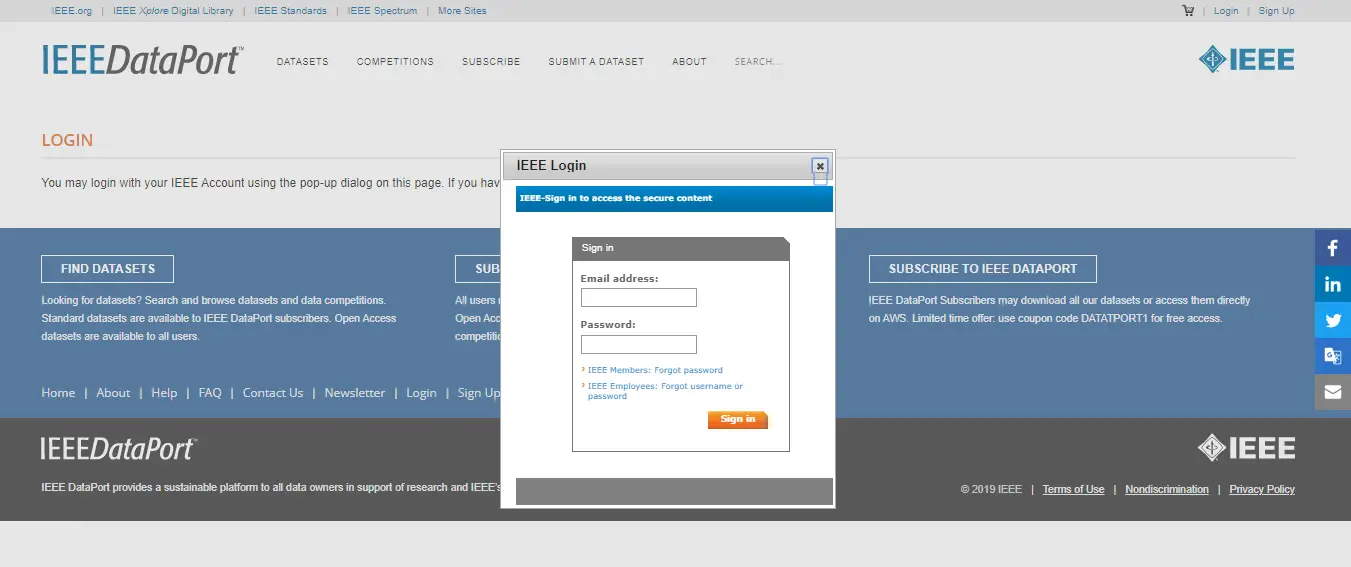Share page via Twitter icon

(x=1333, y=320)
